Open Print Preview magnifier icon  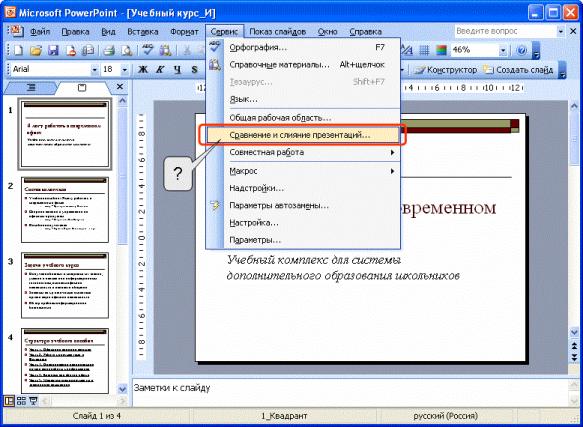(x=126, y=50)
